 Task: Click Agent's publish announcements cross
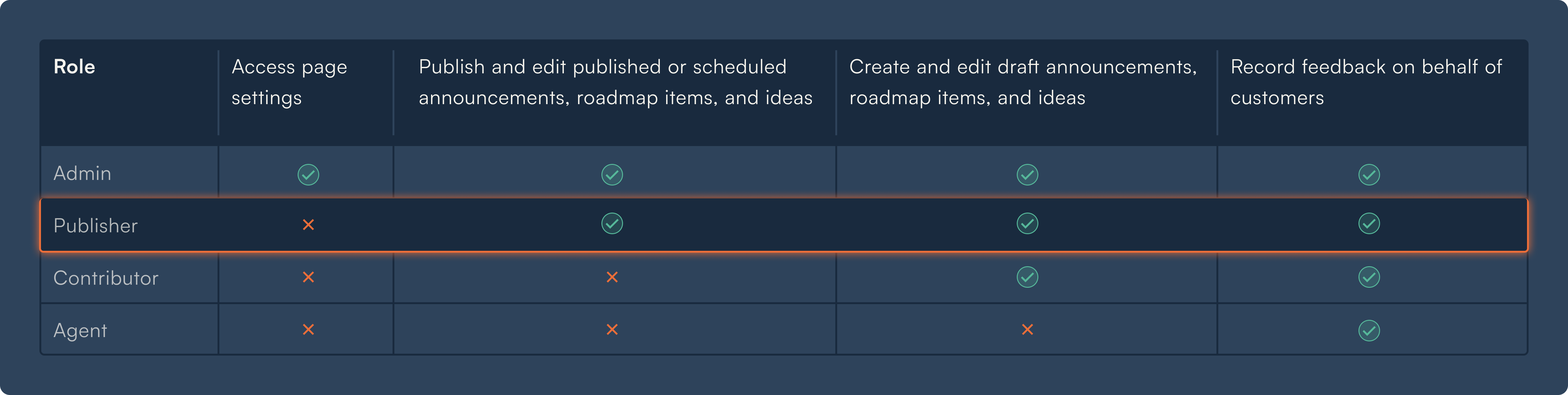click(x=612, y=329)
